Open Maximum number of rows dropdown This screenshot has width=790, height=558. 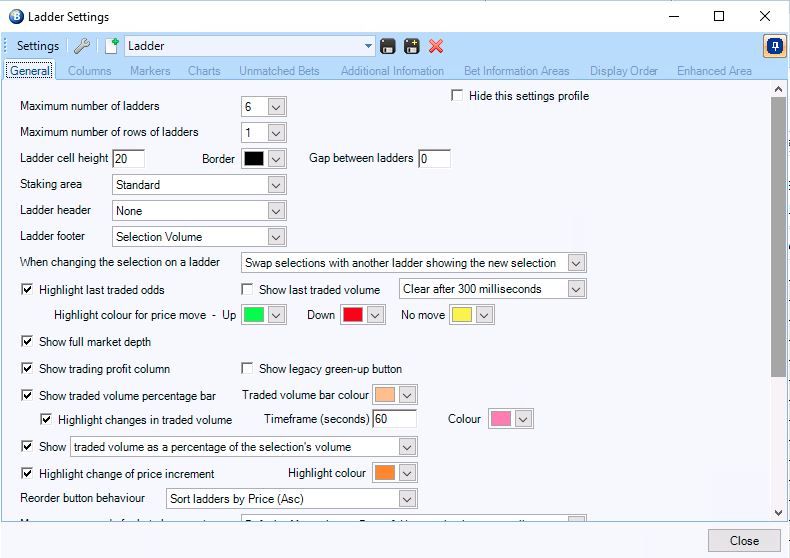[276, 133]
